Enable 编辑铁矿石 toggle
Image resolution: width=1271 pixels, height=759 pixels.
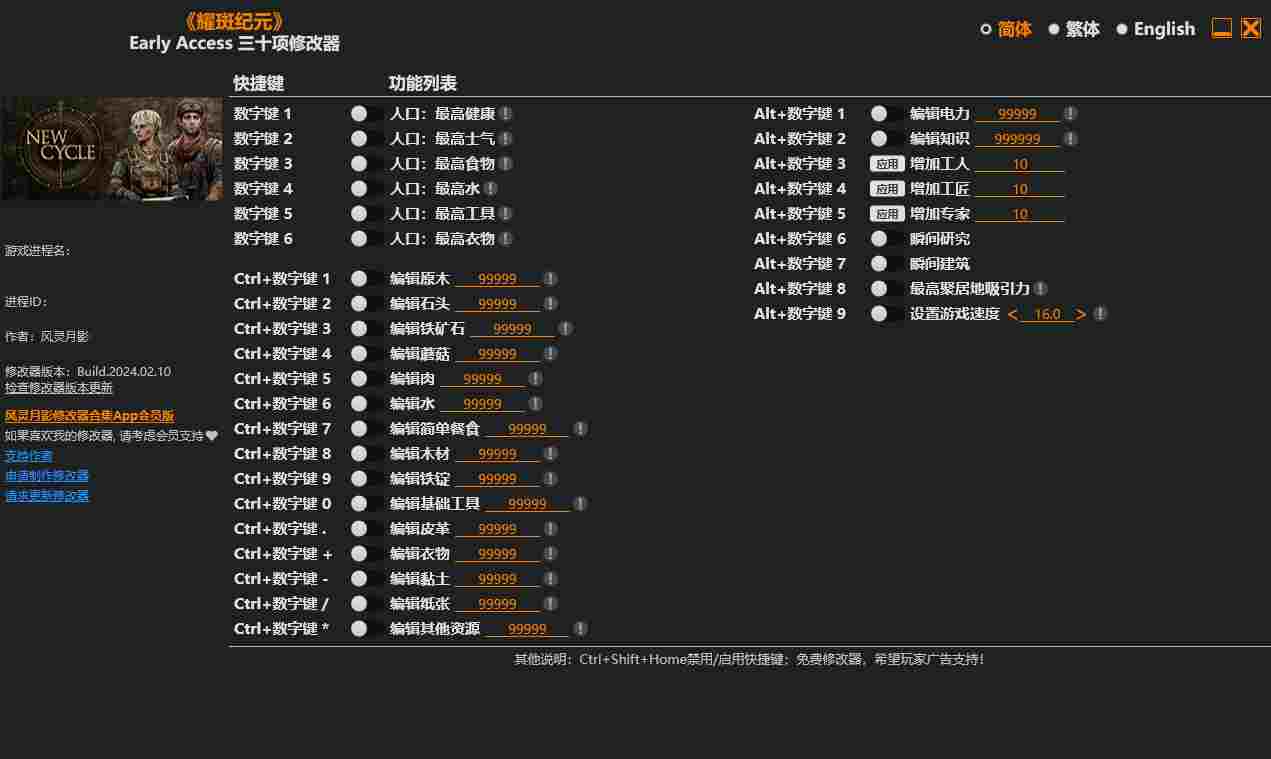(x=366, y=329)
